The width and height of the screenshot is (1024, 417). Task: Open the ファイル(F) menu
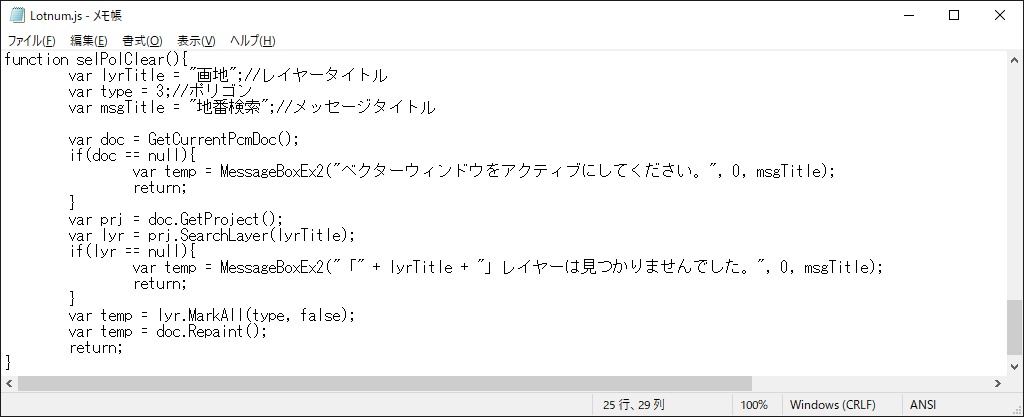tap(31, 40)
